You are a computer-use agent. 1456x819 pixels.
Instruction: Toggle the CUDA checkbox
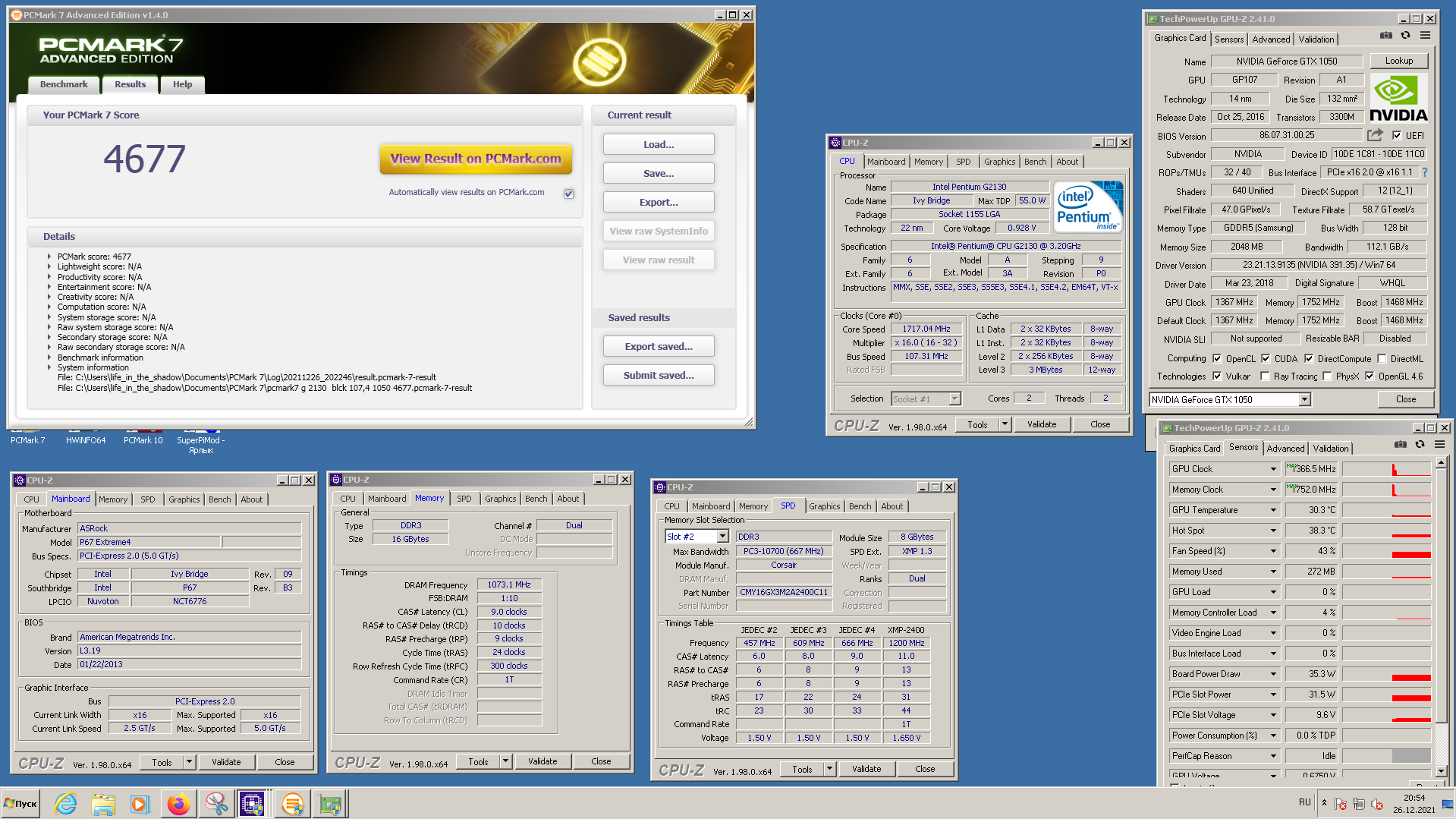point(1266,358)
